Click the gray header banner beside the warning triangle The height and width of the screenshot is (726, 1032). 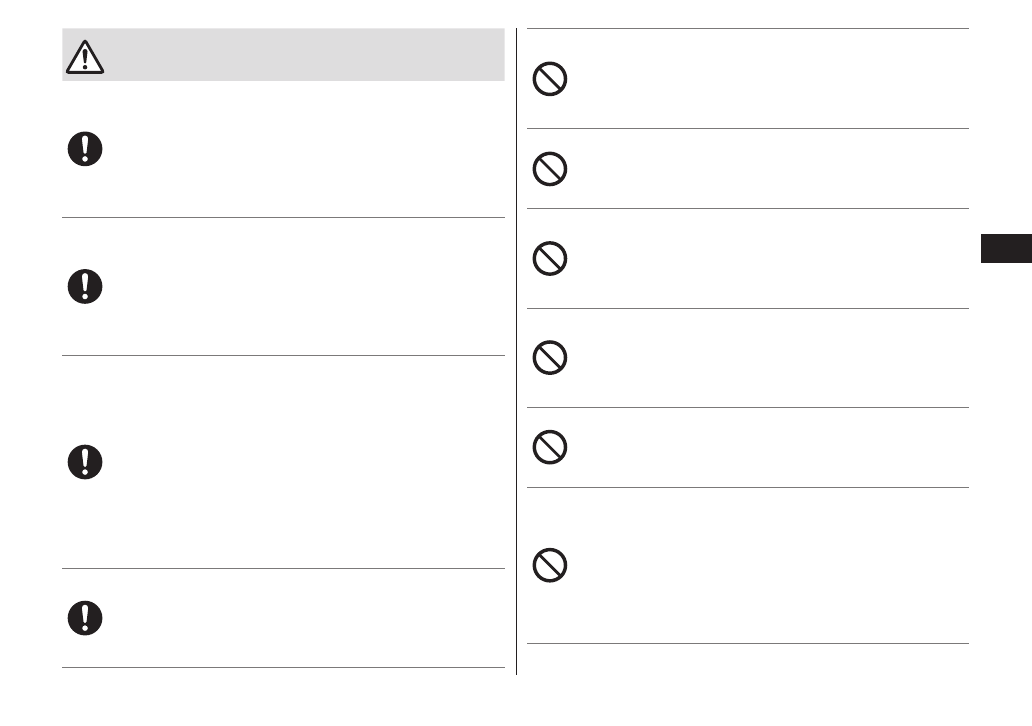click(x=300, y=56)
